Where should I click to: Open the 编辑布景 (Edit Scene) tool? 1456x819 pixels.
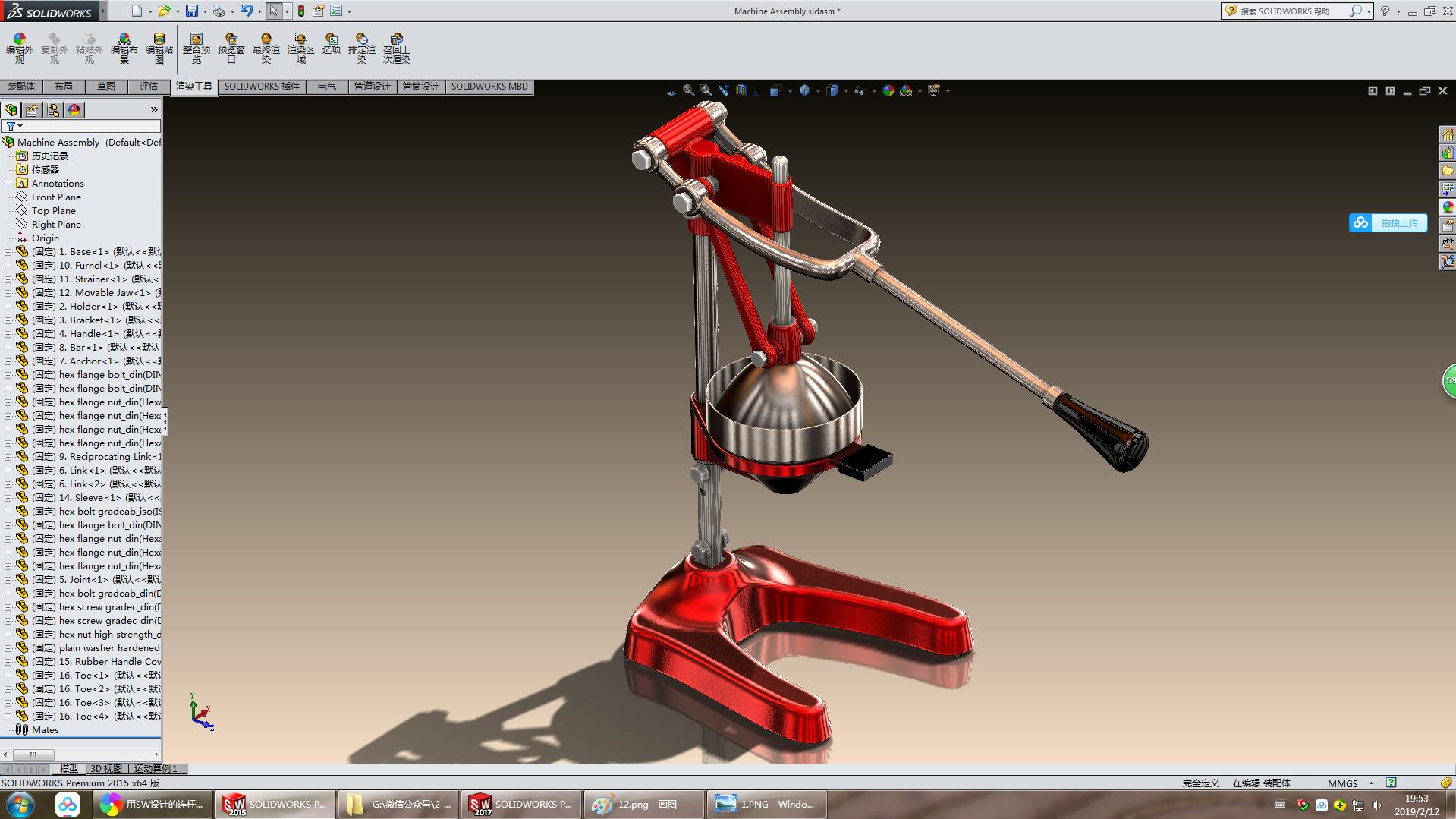point(124,47)
